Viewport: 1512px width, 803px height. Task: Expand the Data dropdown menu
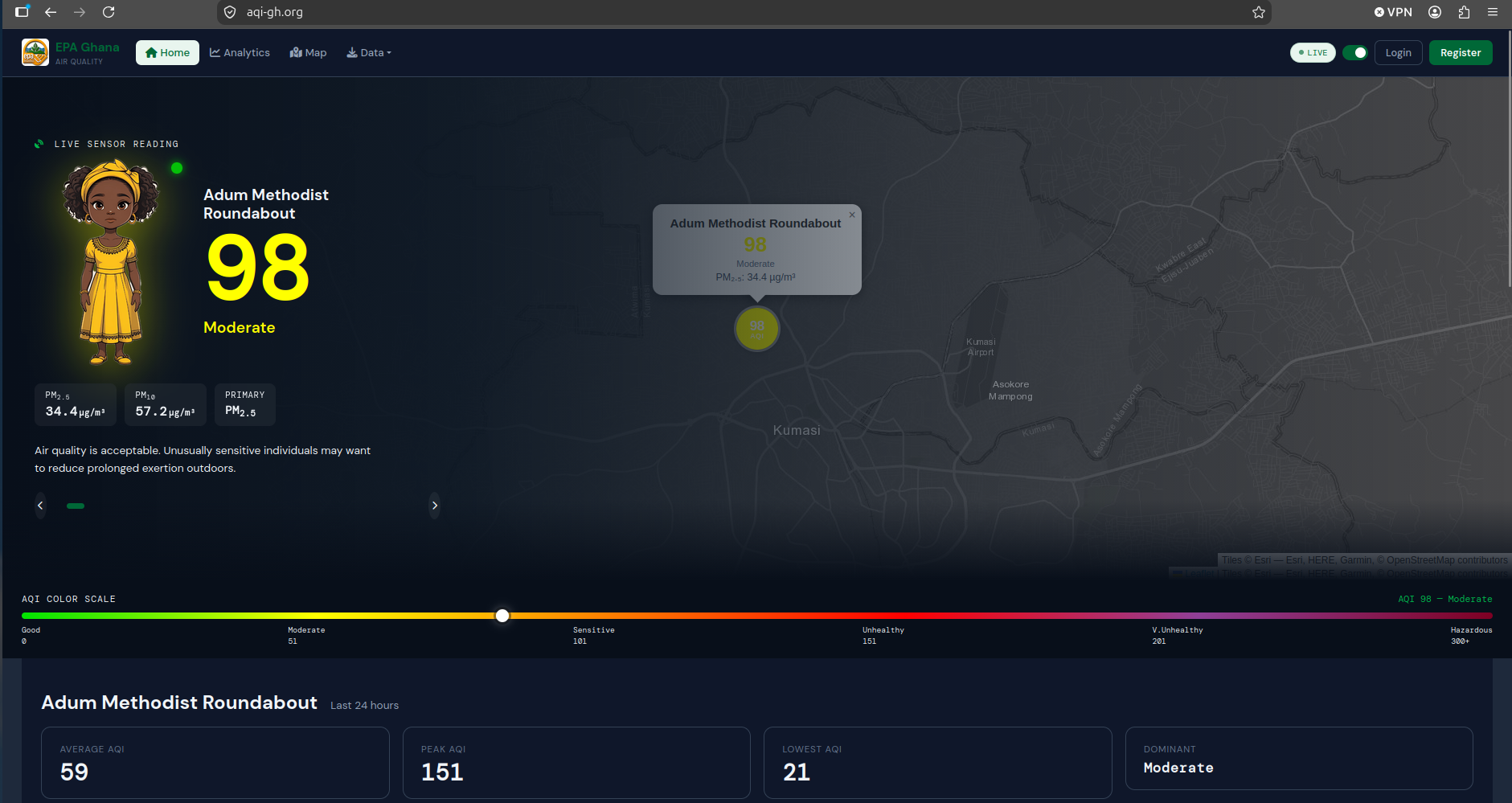point(369,53)
